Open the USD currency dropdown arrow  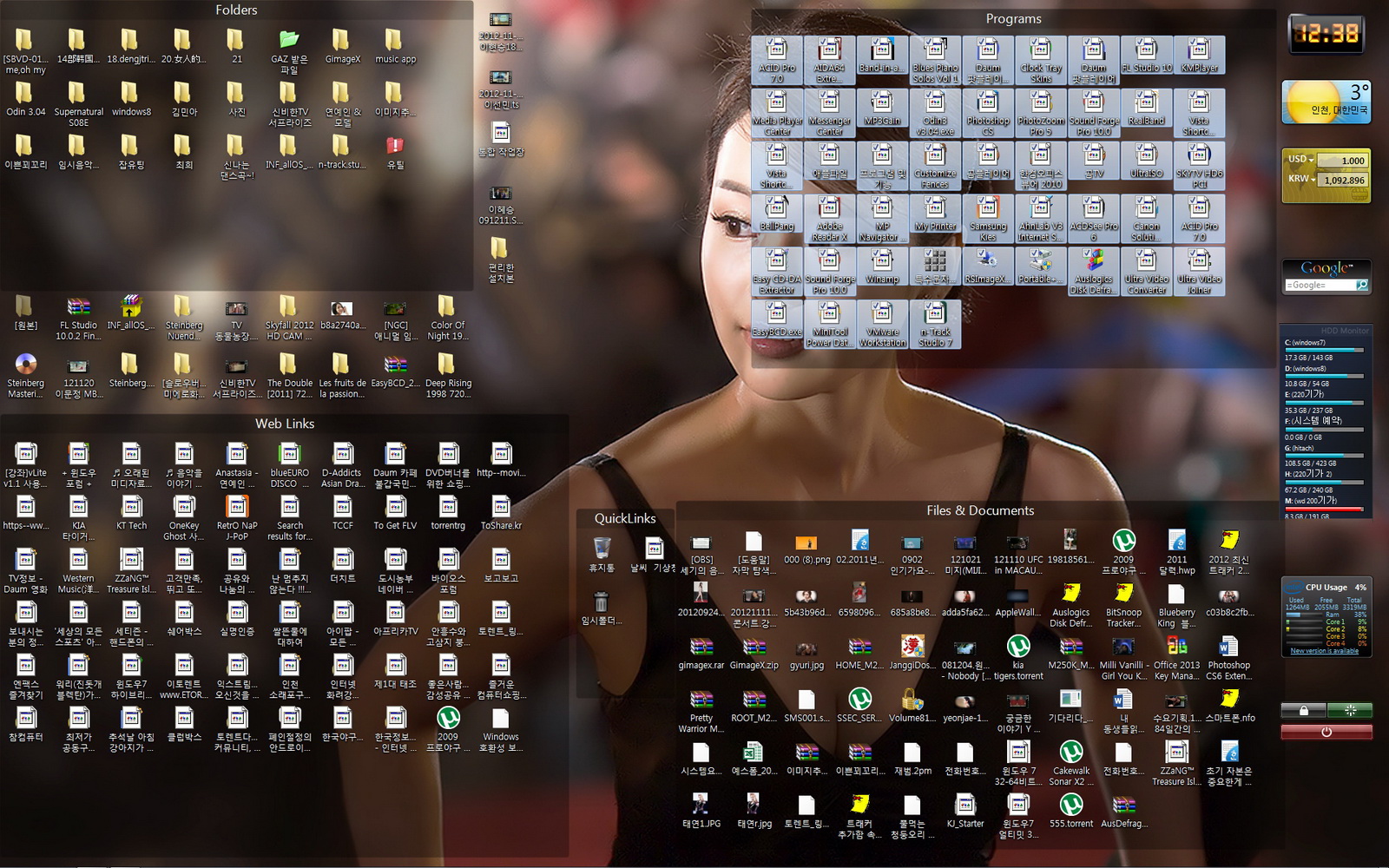[x=1311, y=160]
